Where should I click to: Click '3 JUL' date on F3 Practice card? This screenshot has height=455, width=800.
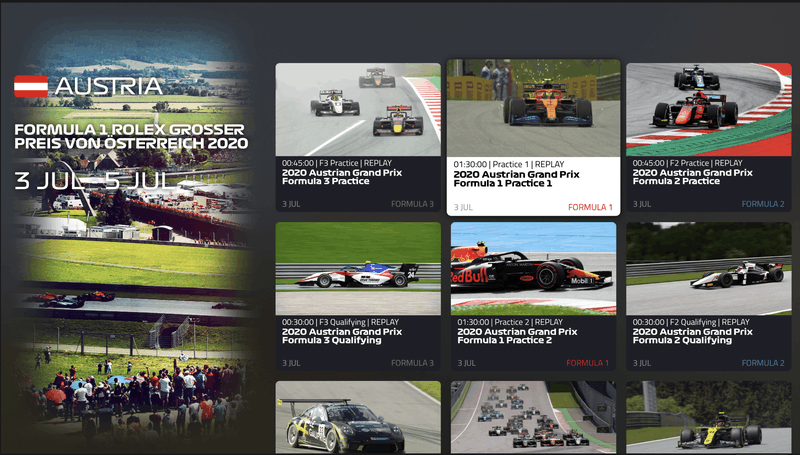291,204
